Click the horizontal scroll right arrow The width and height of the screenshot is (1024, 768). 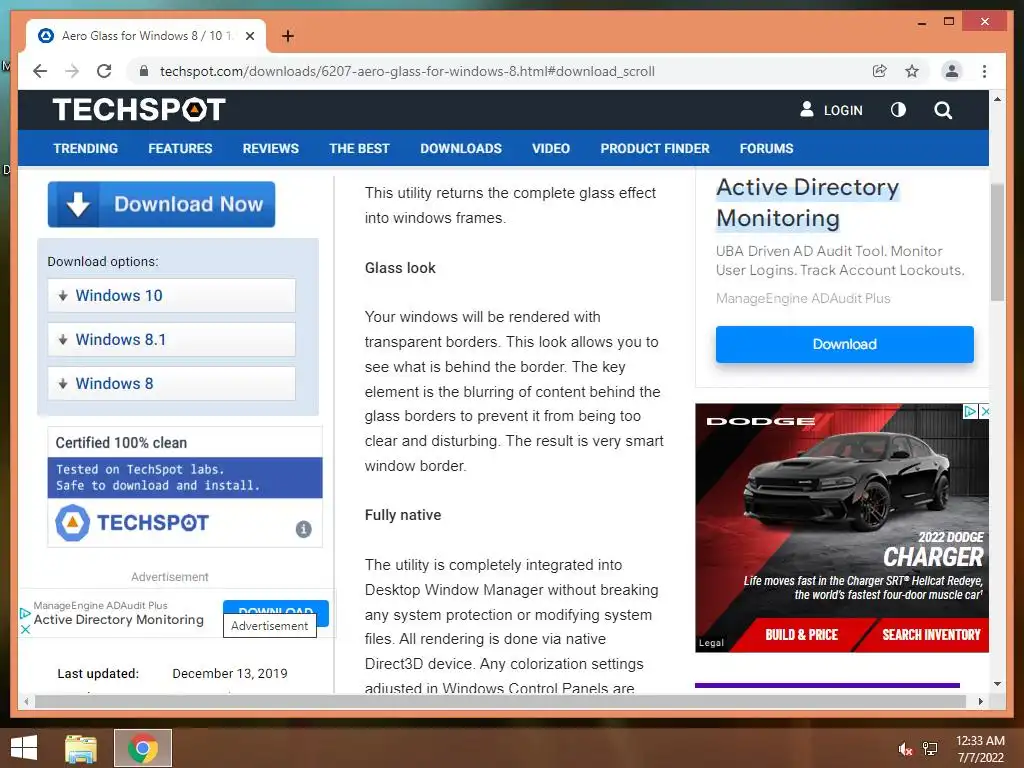(x=980, y=701)
